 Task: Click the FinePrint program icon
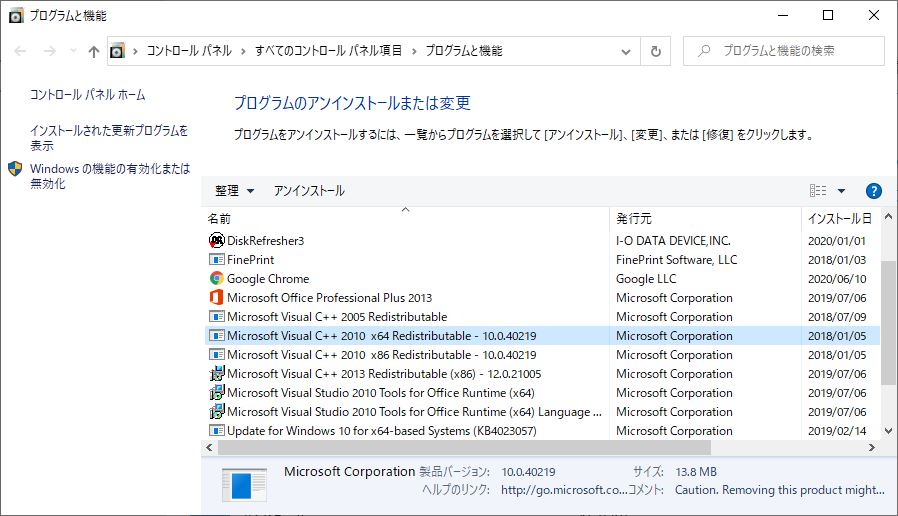point(217,260)
